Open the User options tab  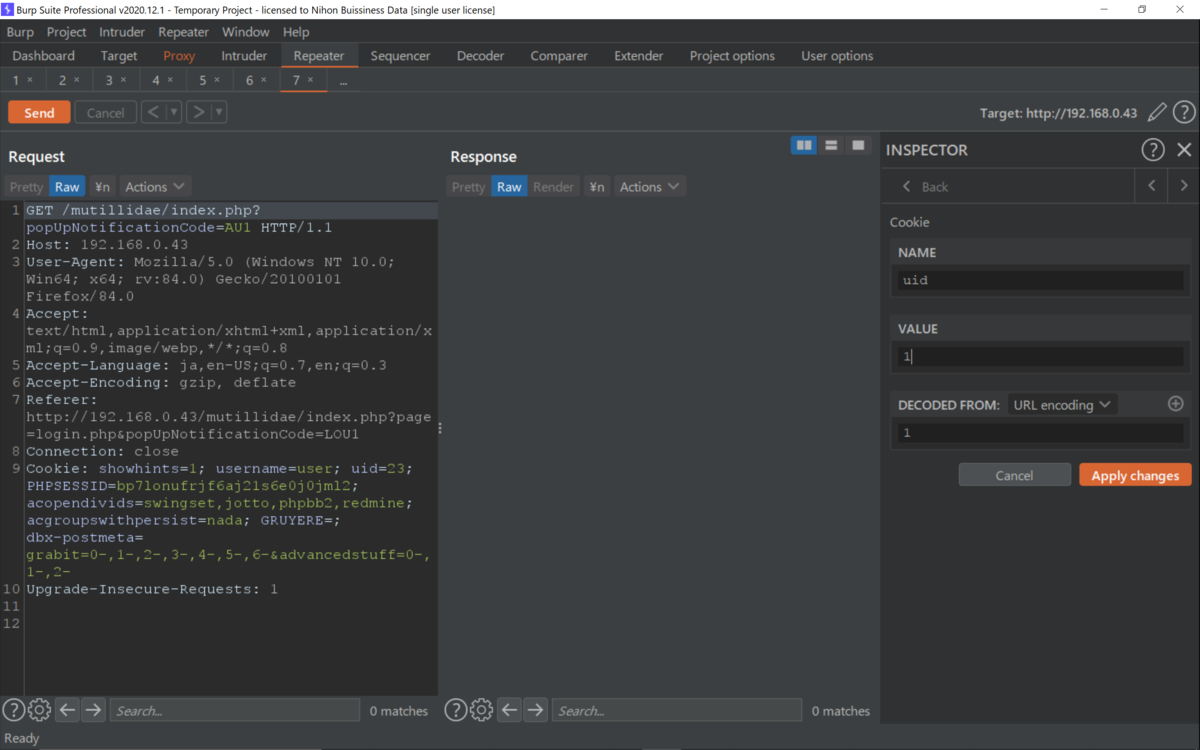837,56
